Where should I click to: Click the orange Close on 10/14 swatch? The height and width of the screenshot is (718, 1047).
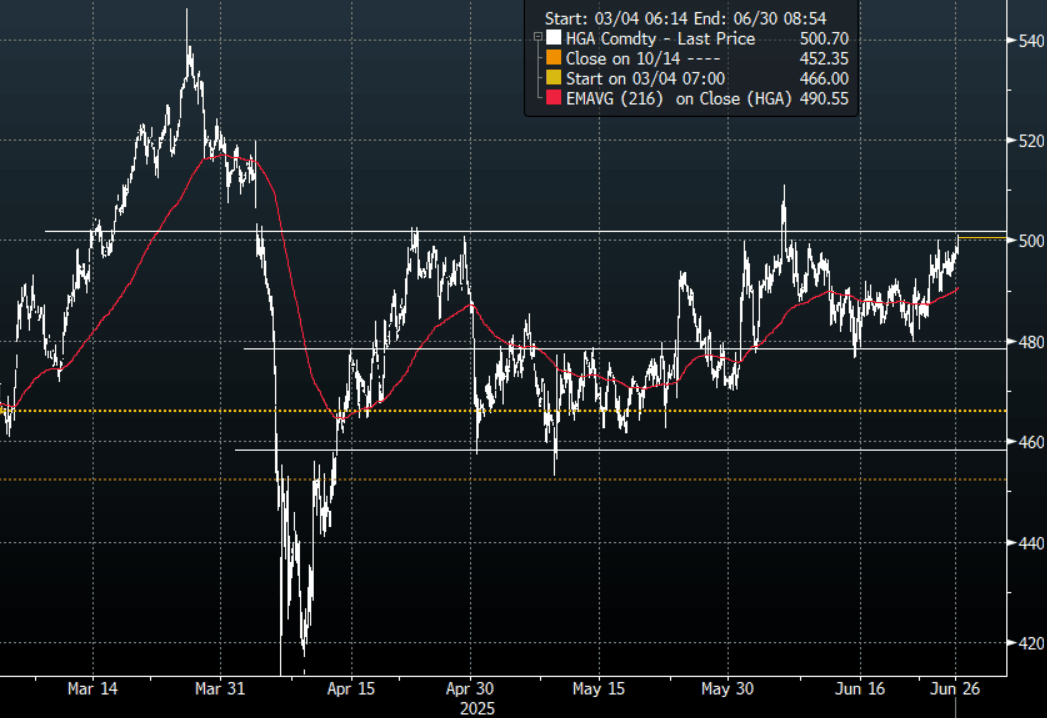click(x=551, y=59)
